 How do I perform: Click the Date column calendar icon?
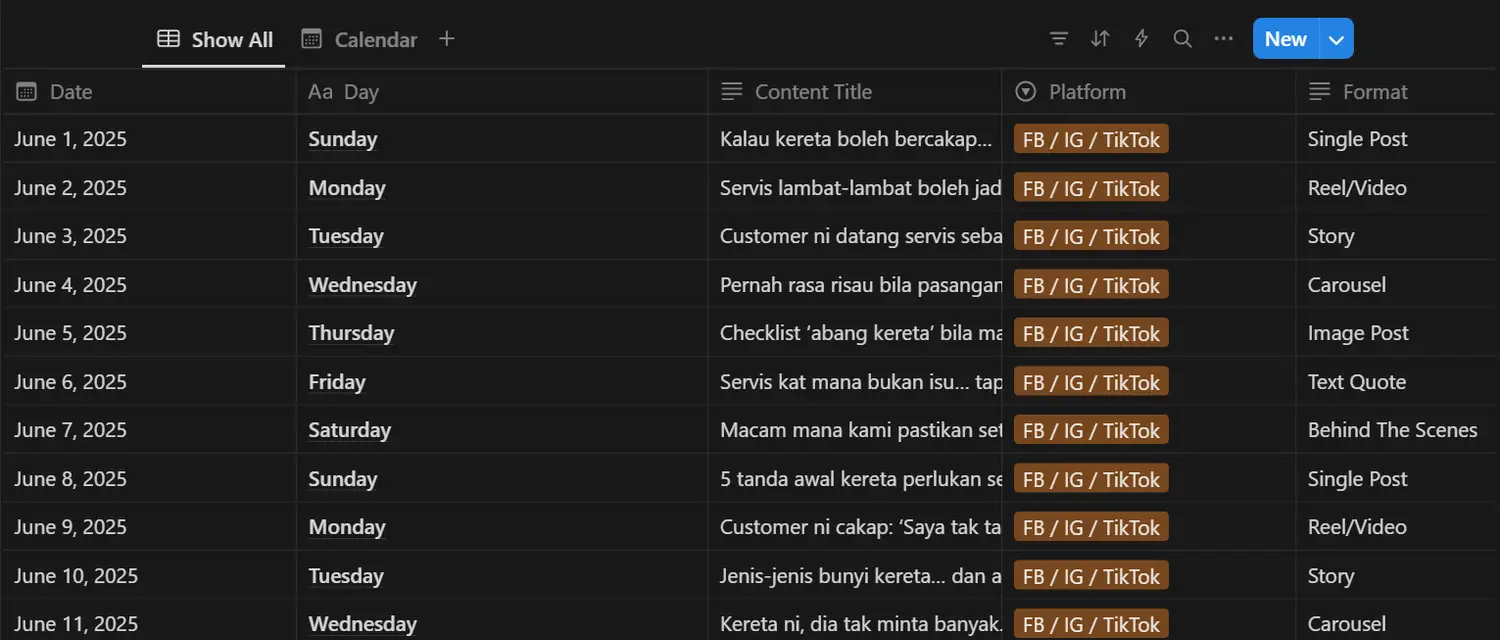pyautogui.click(x=27, y=92)
